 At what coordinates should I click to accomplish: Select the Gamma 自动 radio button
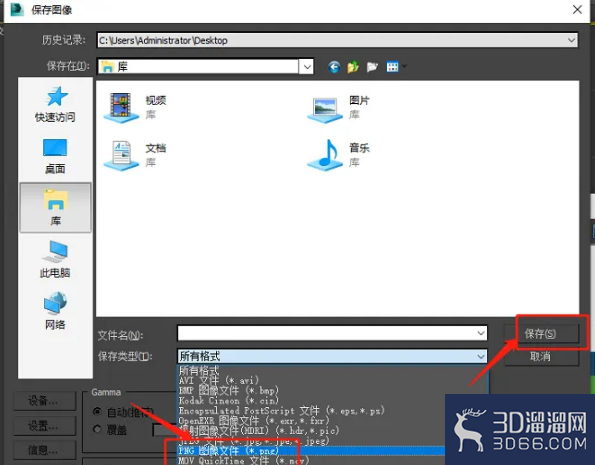(97, 411)
